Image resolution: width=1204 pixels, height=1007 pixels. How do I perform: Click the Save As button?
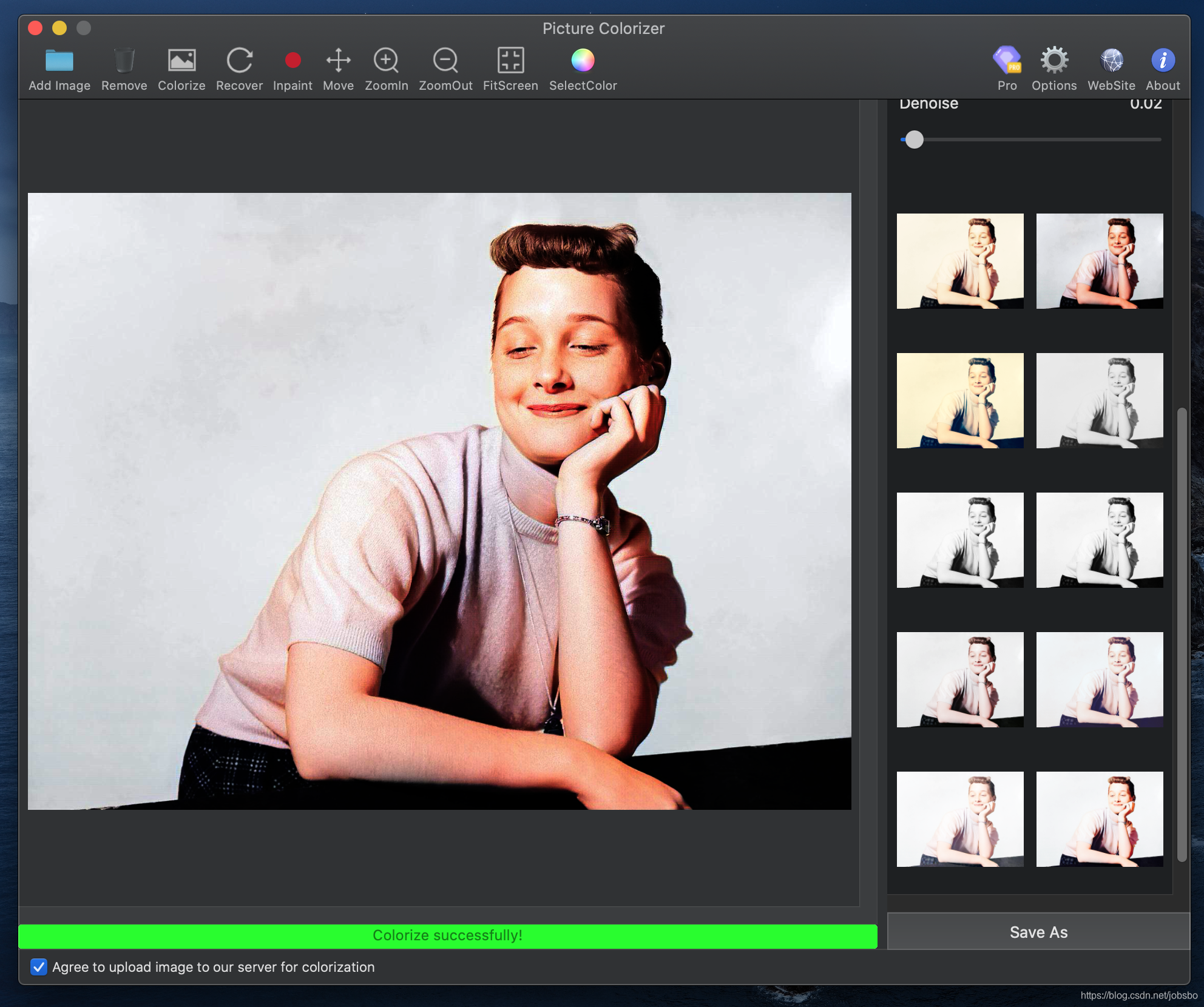point(1038,932)
